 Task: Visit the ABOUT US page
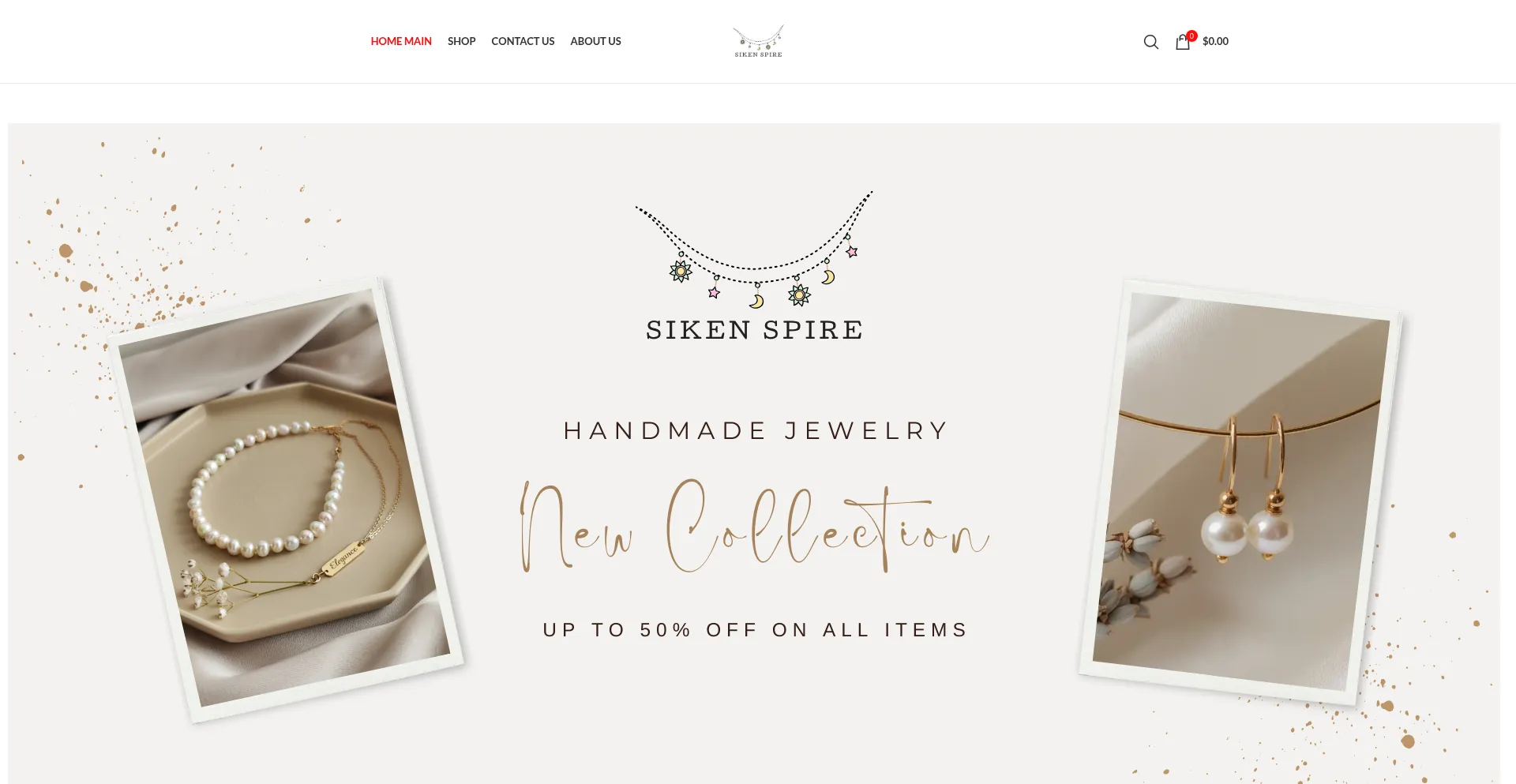[x=595, y=41]
